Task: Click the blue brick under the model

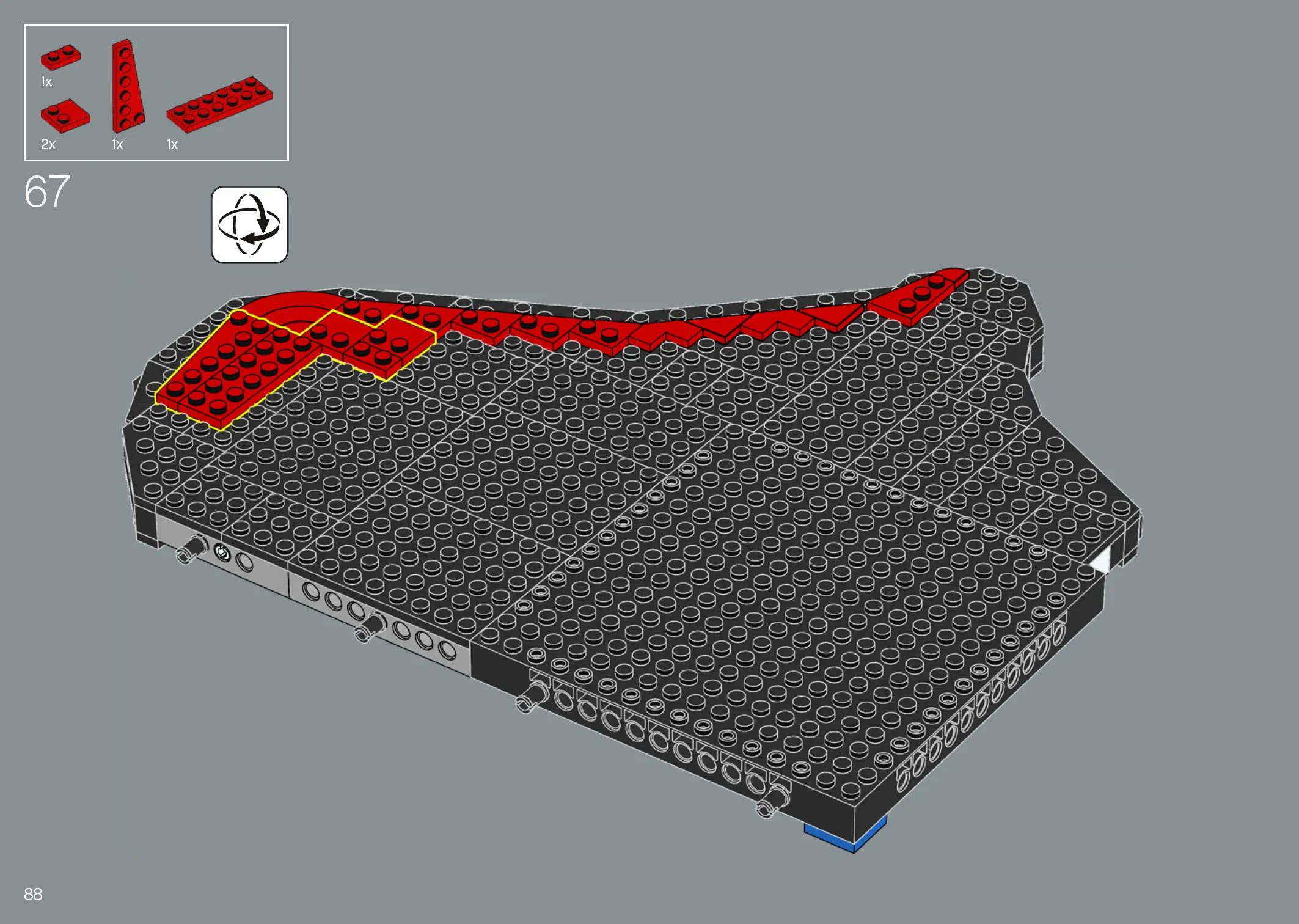Action: click(x=846, y=835)
